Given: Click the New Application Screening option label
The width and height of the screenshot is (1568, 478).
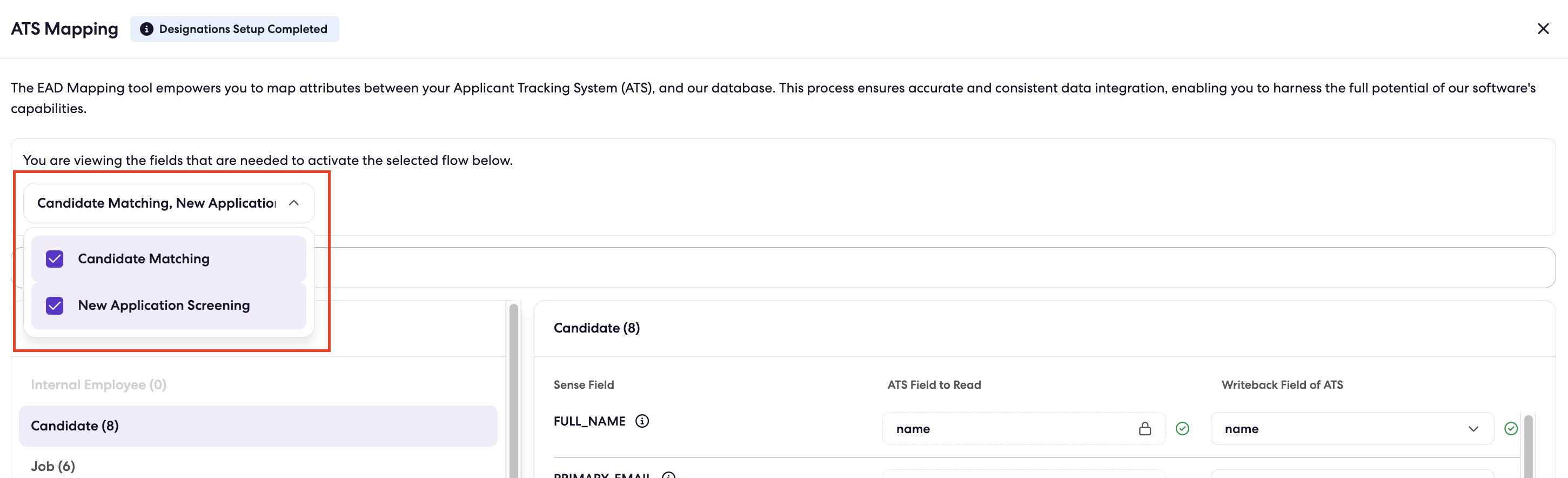Looking at the screenshot, I should (164, 305).
